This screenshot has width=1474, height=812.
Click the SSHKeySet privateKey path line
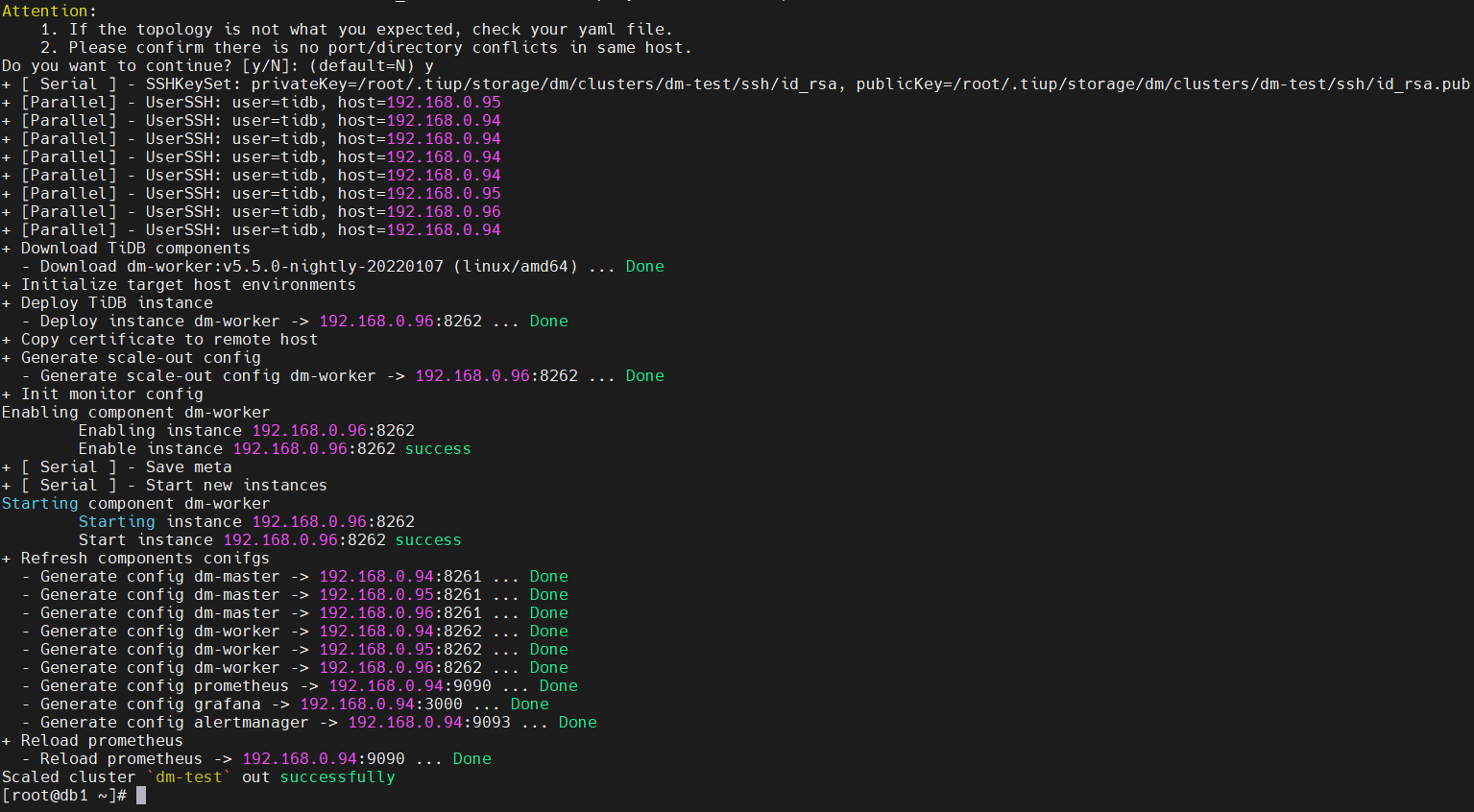tap(736, 84)
